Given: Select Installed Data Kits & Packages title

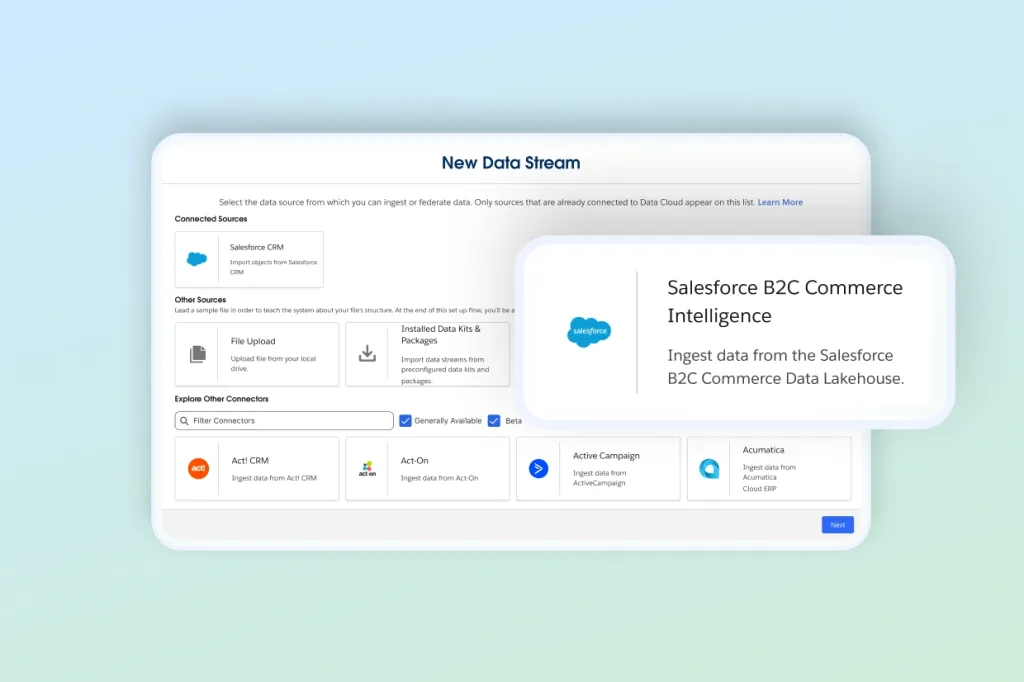Looking at the screenshot, I should pyautogui.click(x=441, y=334).
